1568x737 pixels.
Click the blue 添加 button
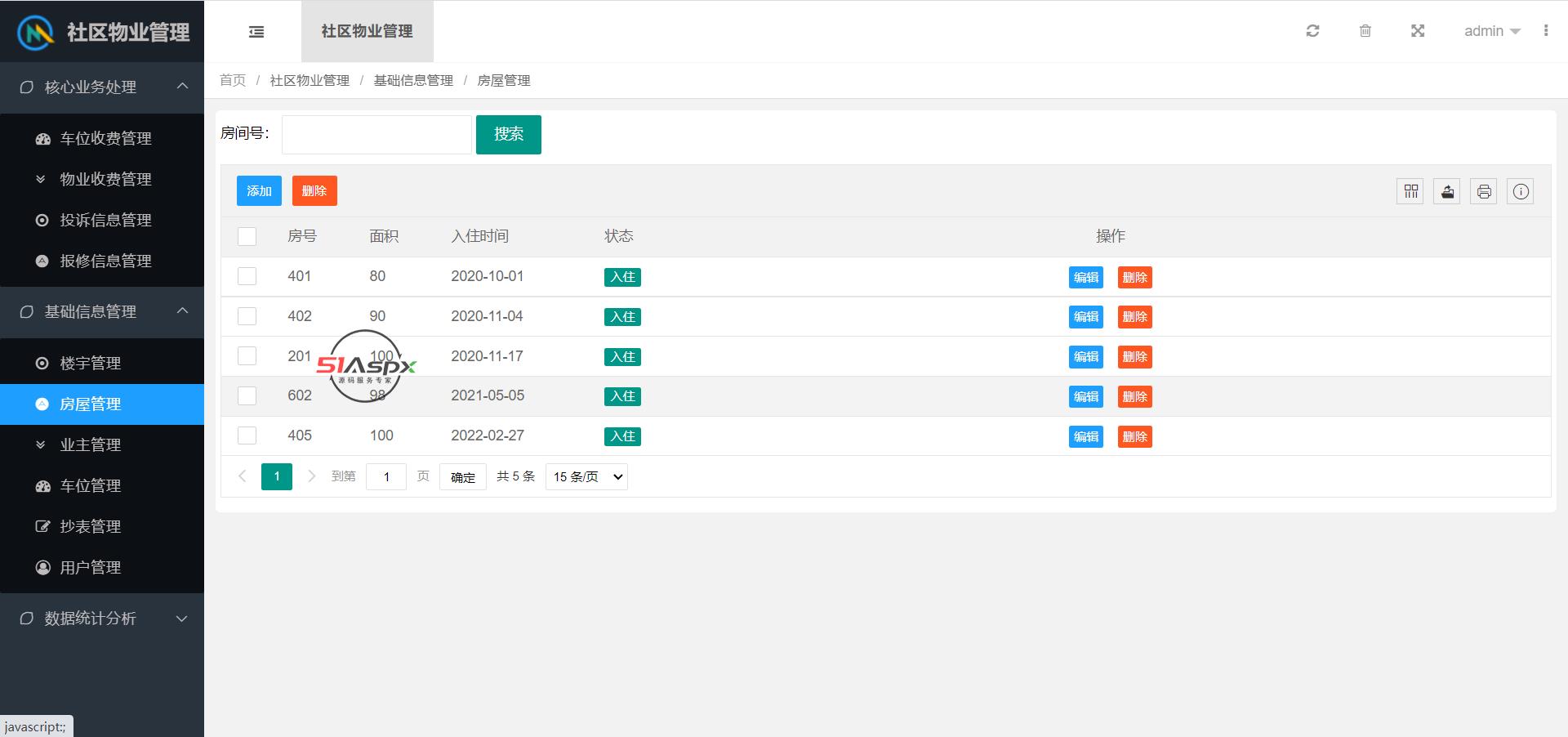259,191
